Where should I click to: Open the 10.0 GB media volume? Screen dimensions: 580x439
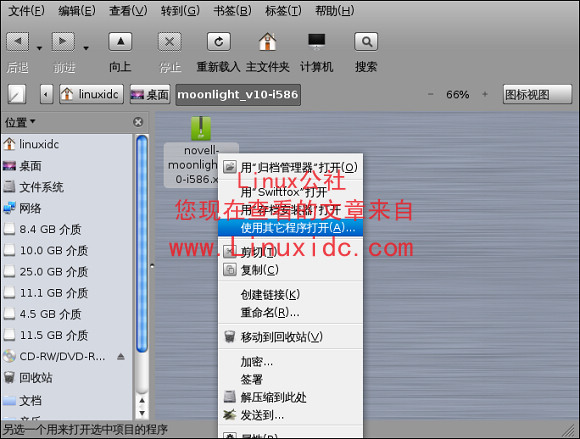pos(67,250)
